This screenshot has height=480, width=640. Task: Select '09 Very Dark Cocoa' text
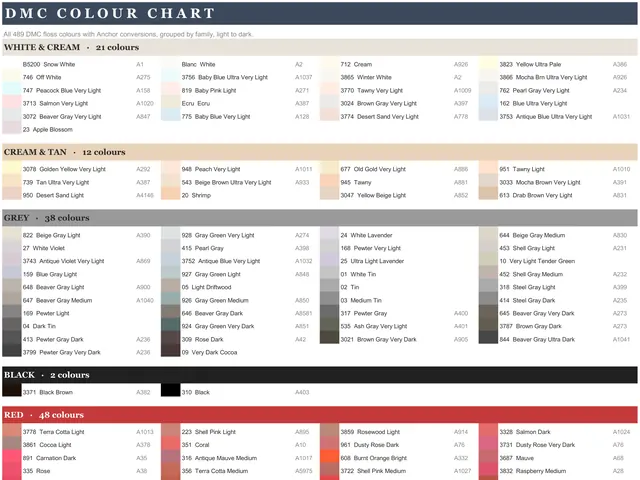[209, 352]
